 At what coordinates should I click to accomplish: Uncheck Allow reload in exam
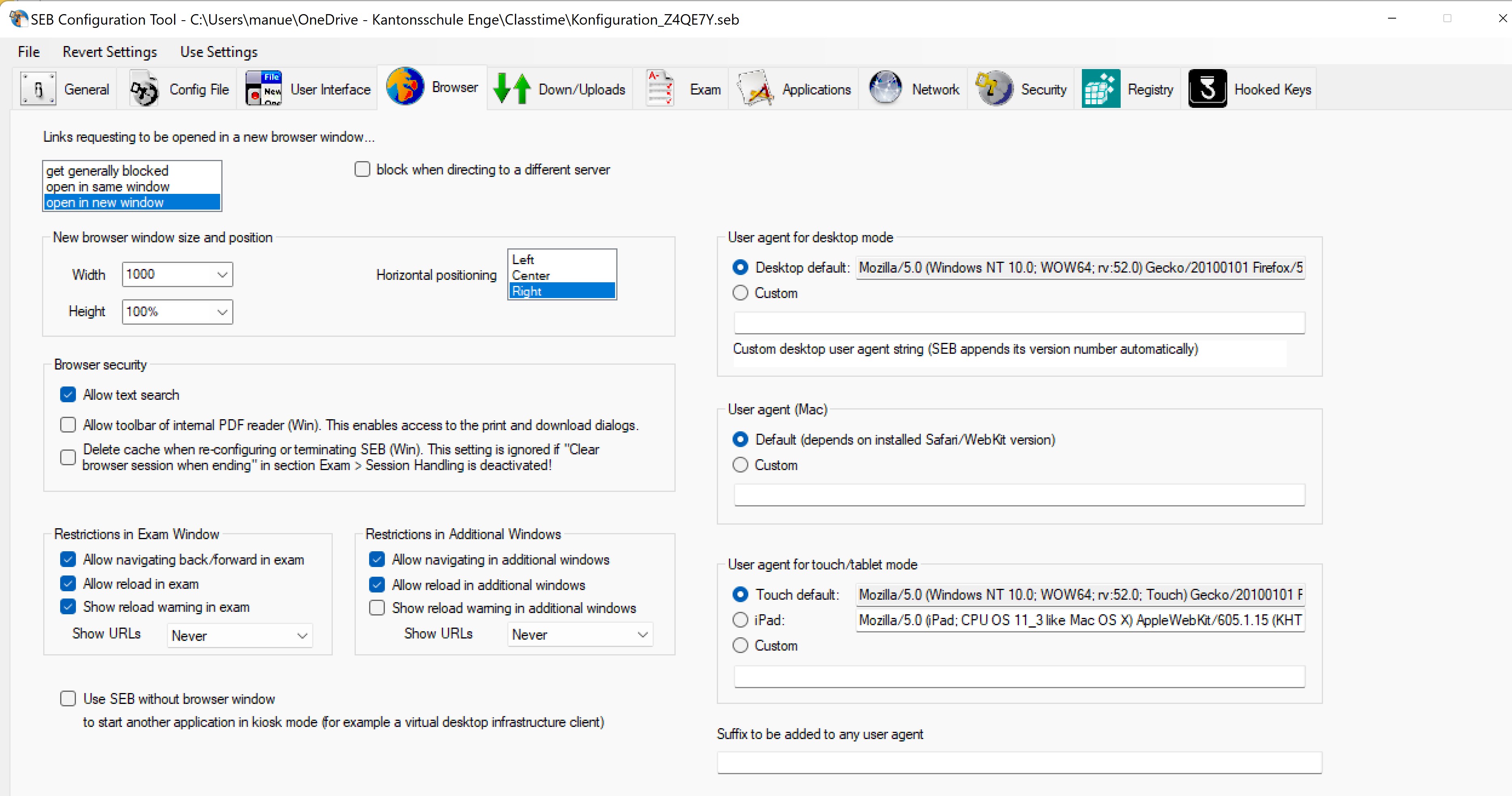[68, 583]
